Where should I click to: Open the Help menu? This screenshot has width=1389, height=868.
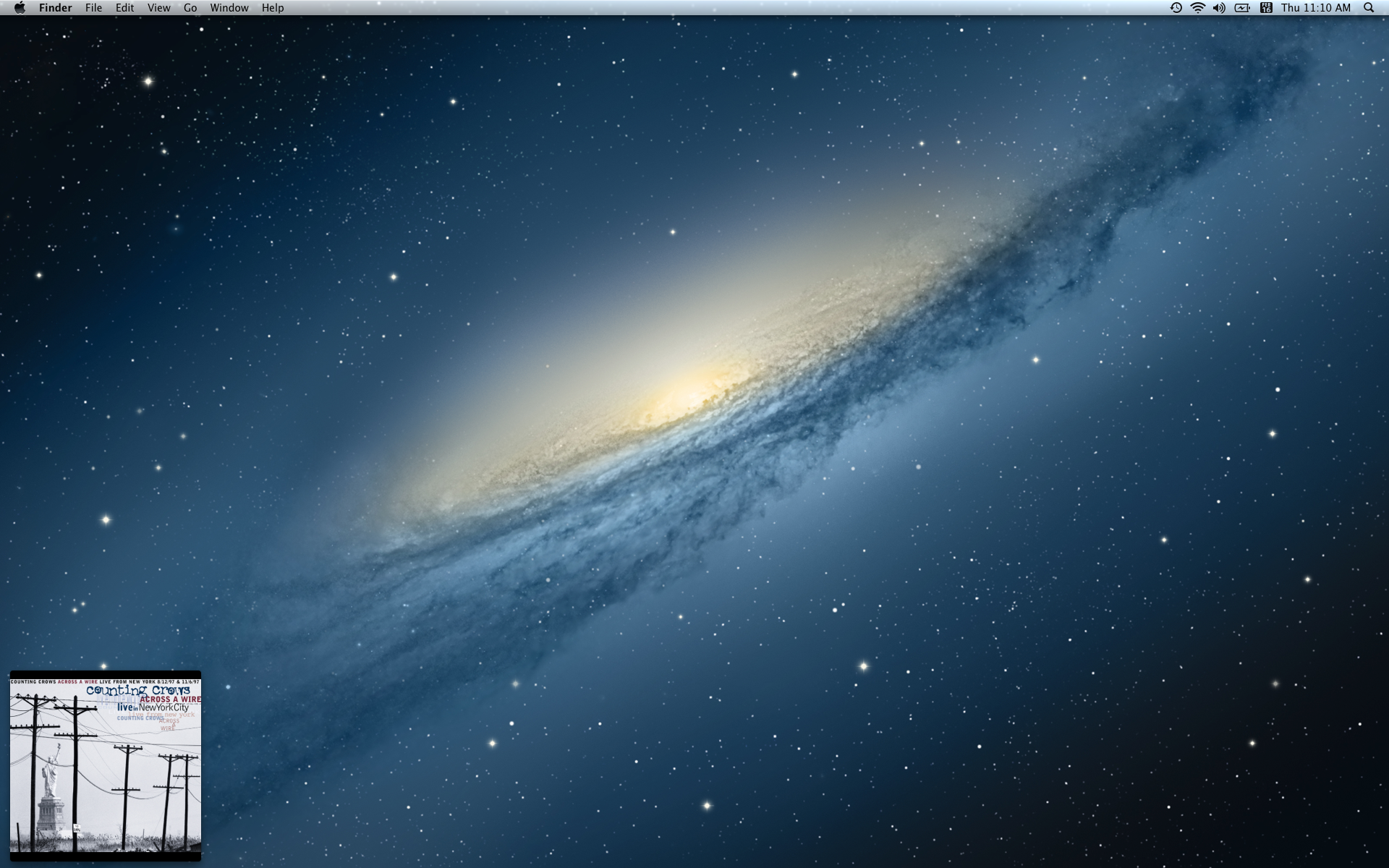tap(273, 8)
